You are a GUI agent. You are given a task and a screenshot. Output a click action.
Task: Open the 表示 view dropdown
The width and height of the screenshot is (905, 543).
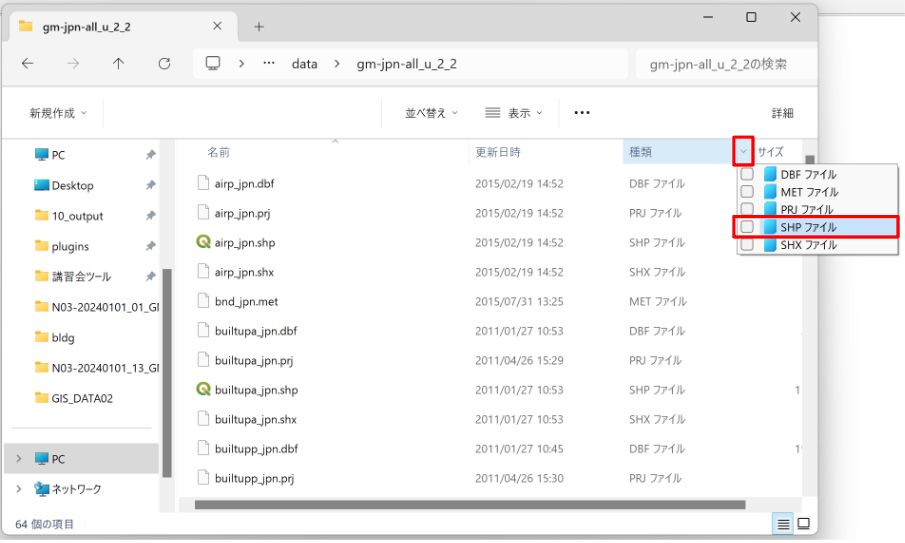tap(514, 113)
